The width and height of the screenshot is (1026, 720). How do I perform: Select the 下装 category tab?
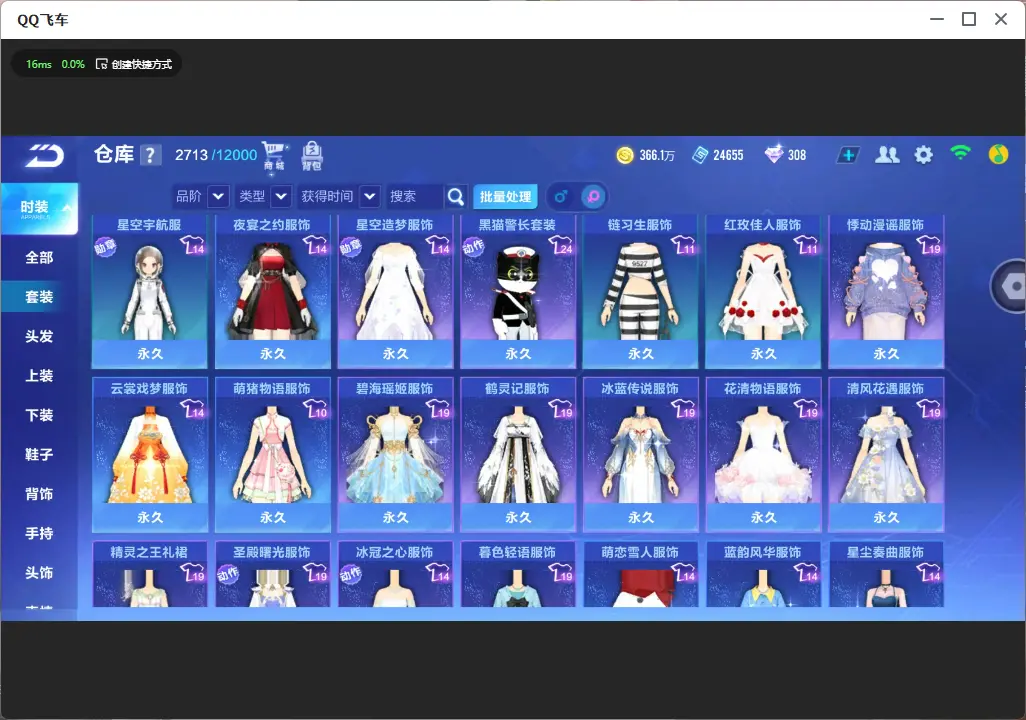coord(39,415)
